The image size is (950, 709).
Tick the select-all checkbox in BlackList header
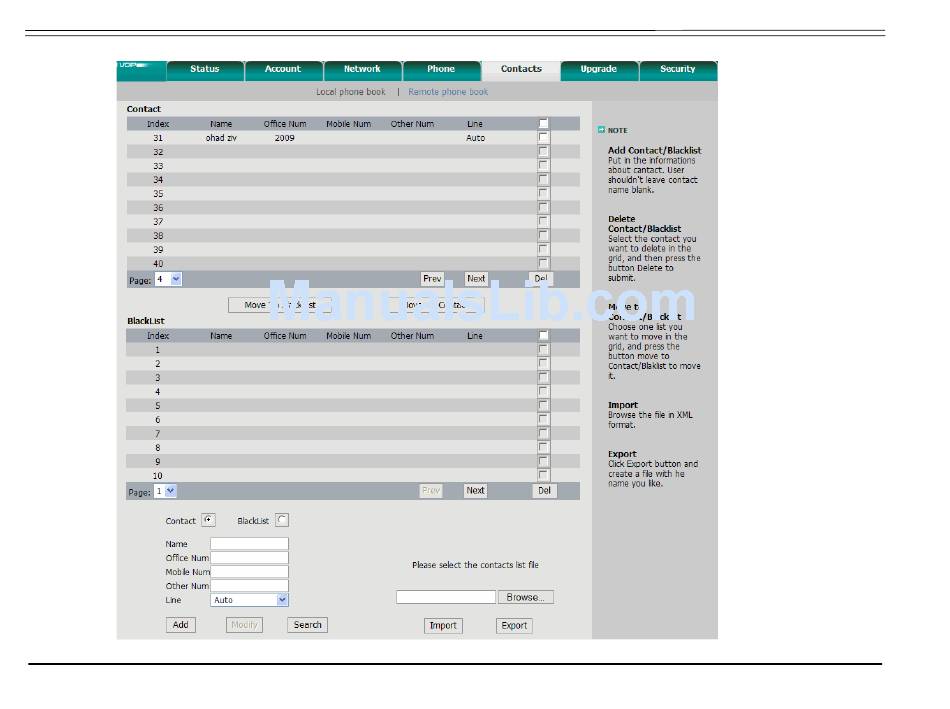543,336
